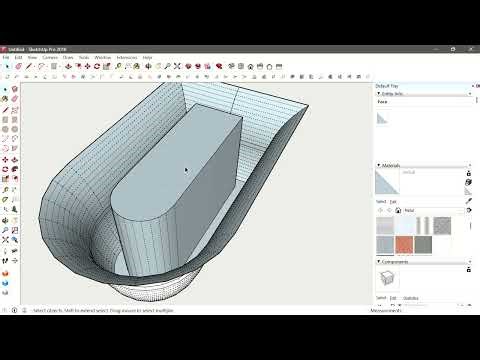Collapse the Entity Info panel
480x360 pixels.
[379, 94]
